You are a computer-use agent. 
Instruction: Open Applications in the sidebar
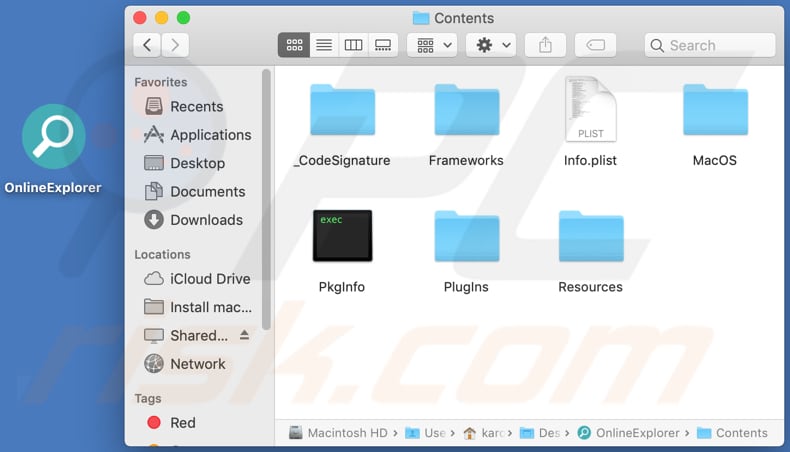click(196, 135)
